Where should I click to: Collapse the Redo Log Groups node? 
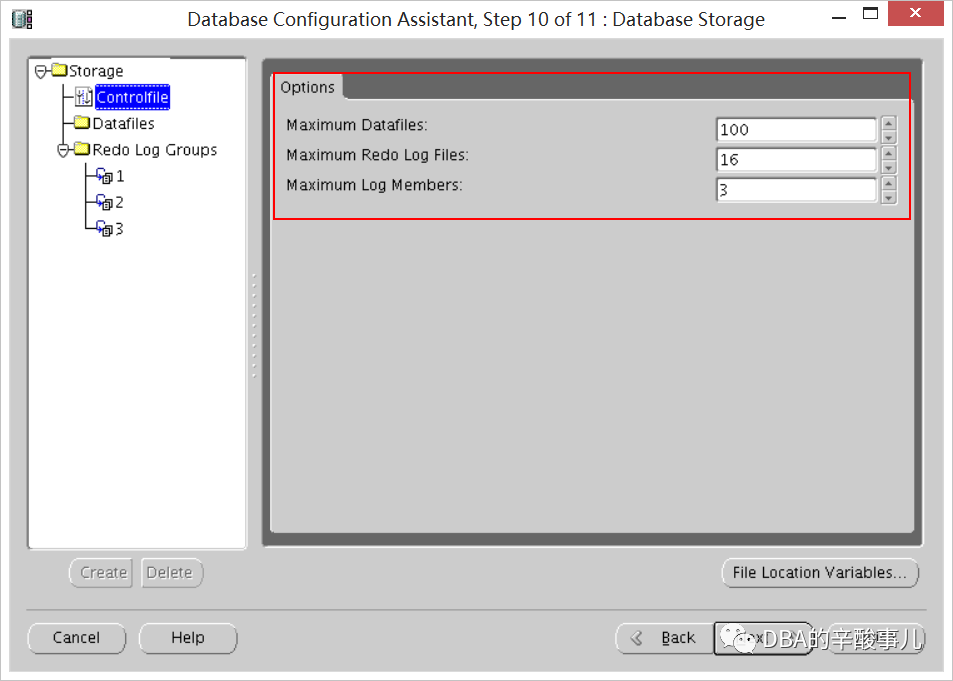click(x=63, y=150)
